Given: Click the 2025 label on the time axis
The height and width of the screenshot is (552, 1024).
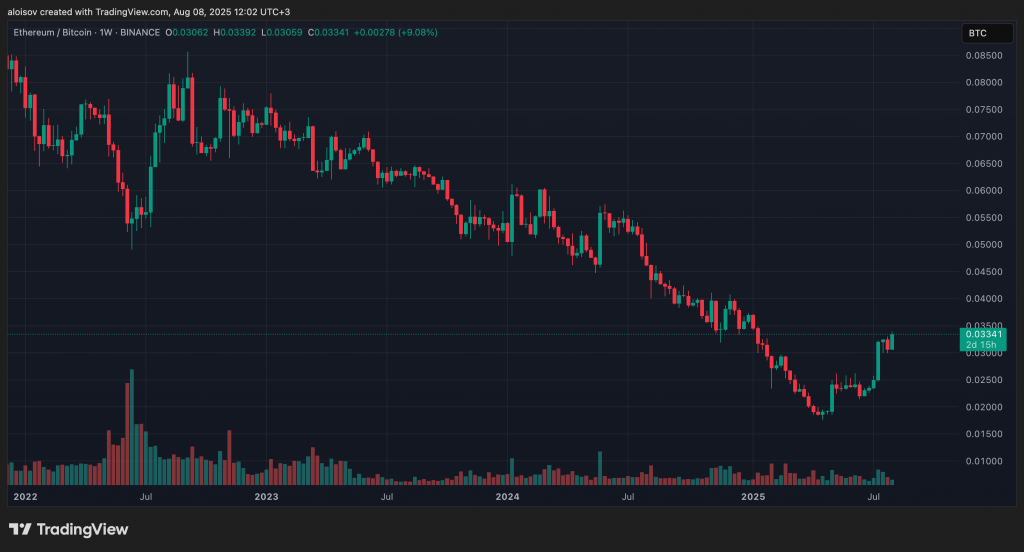Looking at the screenshot, I should click(x=753, y=496).
